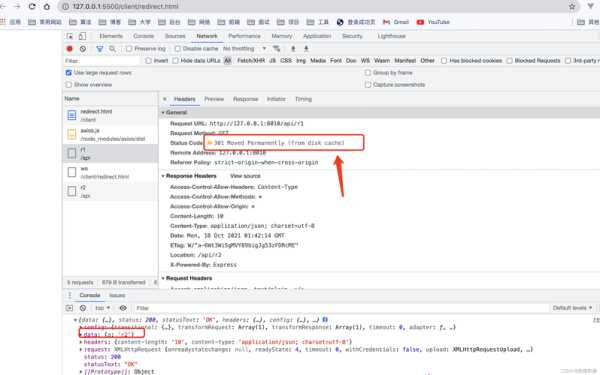Click the browser forward arrow
The width and height of the screenshot is (600, 375).
click(17, 7)
